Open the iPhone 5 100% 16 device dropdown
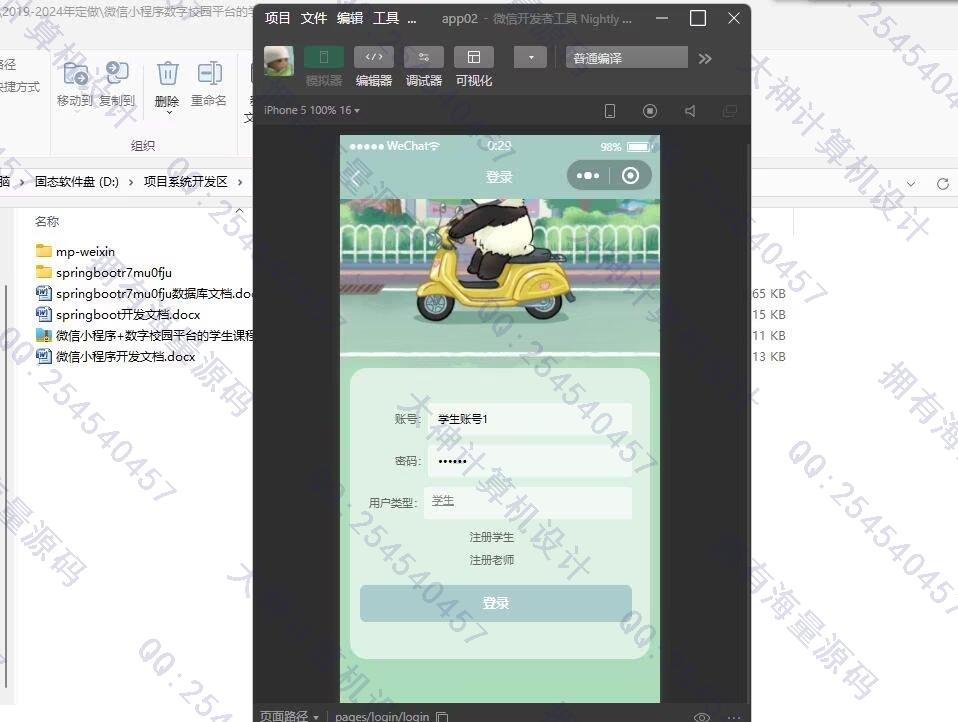Viewport: 958px width, 722px height. (312, 111)
